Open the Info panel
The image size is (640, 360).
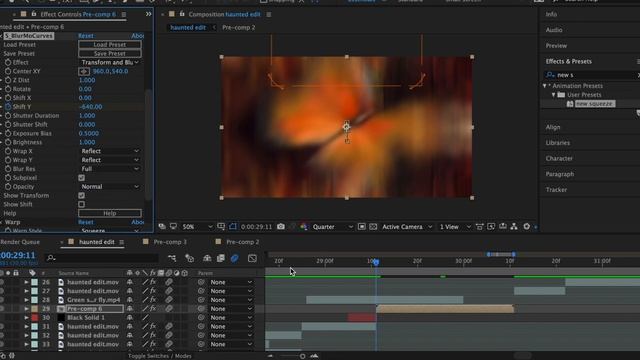[x=551, y=14]
